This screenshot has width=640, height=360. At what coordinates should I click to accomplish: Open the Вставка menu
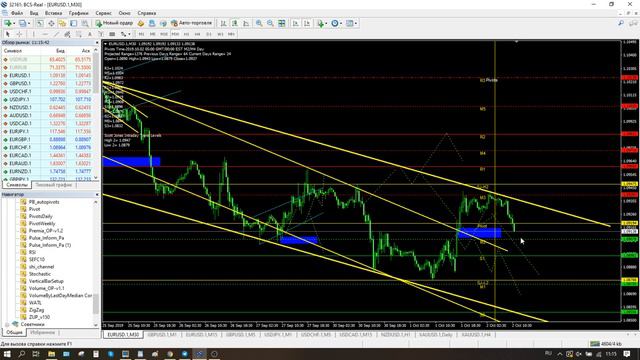(x=53, y=13)
